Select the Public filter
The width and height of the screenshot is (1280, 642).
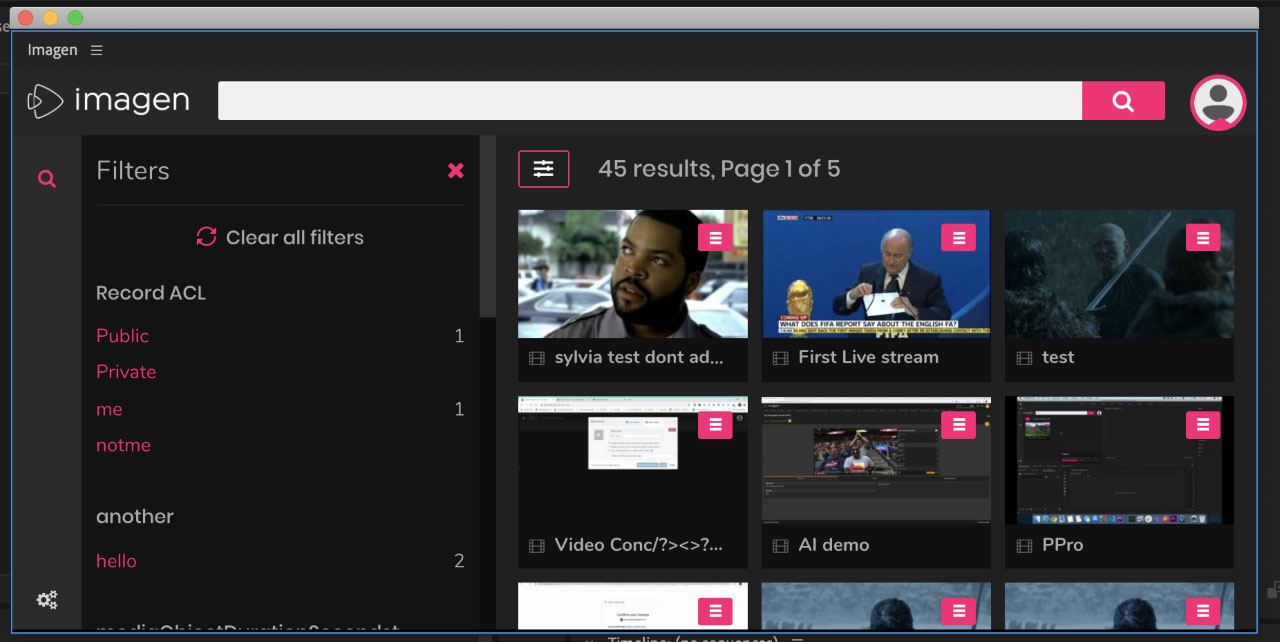point(122,336)
